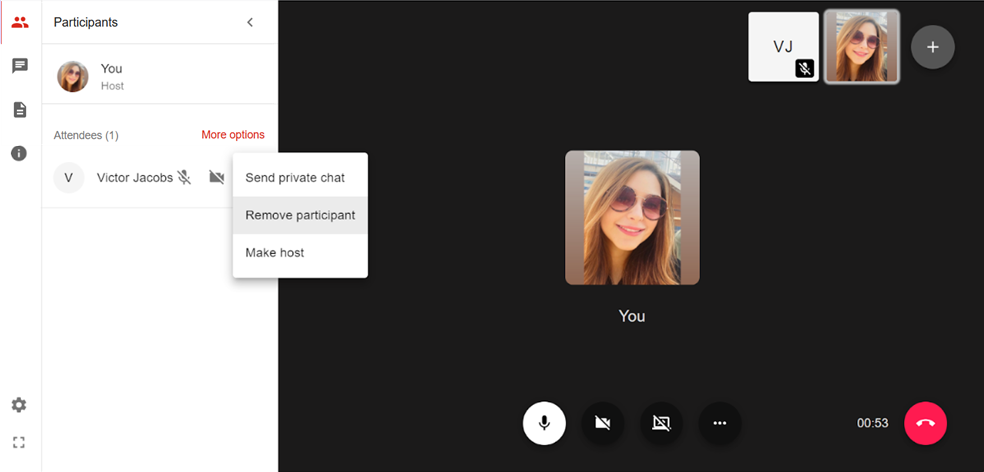Open the shared documents icon
Image resolution: width=984 pixels, height=472 pixels.
(19, 110)
